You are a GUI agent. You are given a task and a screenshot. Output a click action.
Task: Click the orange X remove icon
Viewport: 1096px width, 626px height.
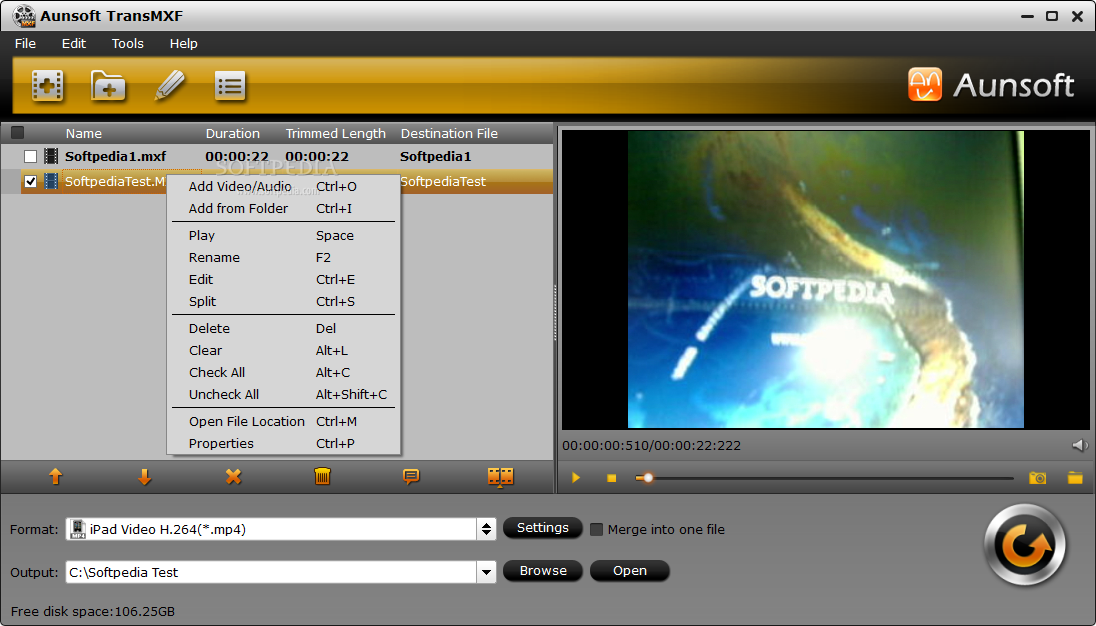(x=233, y=476)
